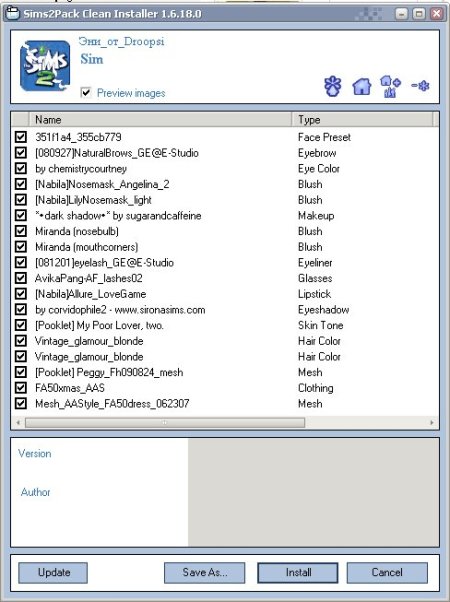Screen dimensions: 450x602
Task: Toggle the Preview images checkbox
Action: (x=86, y=93)
